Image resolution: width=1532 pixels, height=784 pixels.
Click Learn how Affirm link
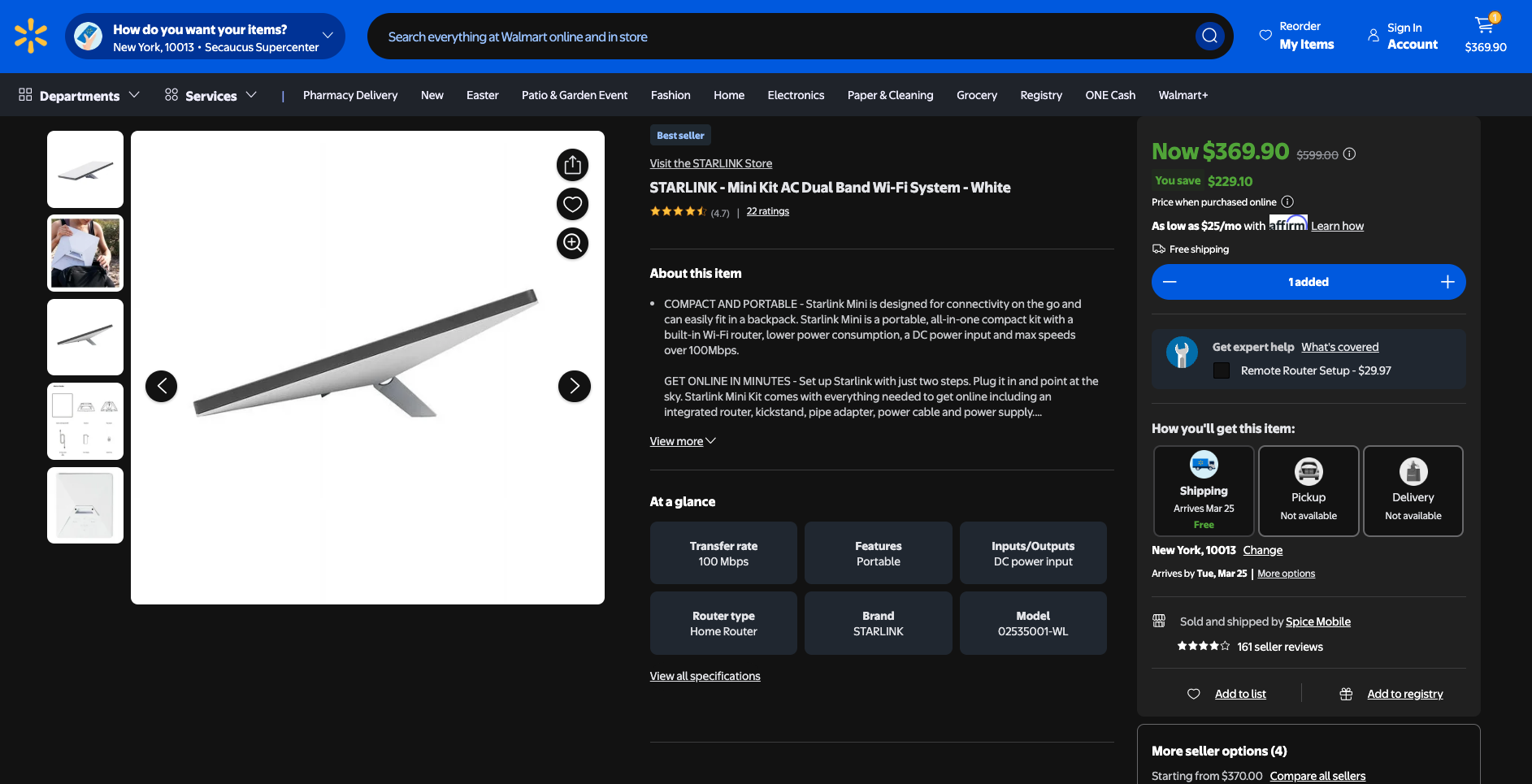pyautogui.click(x=1337, y=226)
